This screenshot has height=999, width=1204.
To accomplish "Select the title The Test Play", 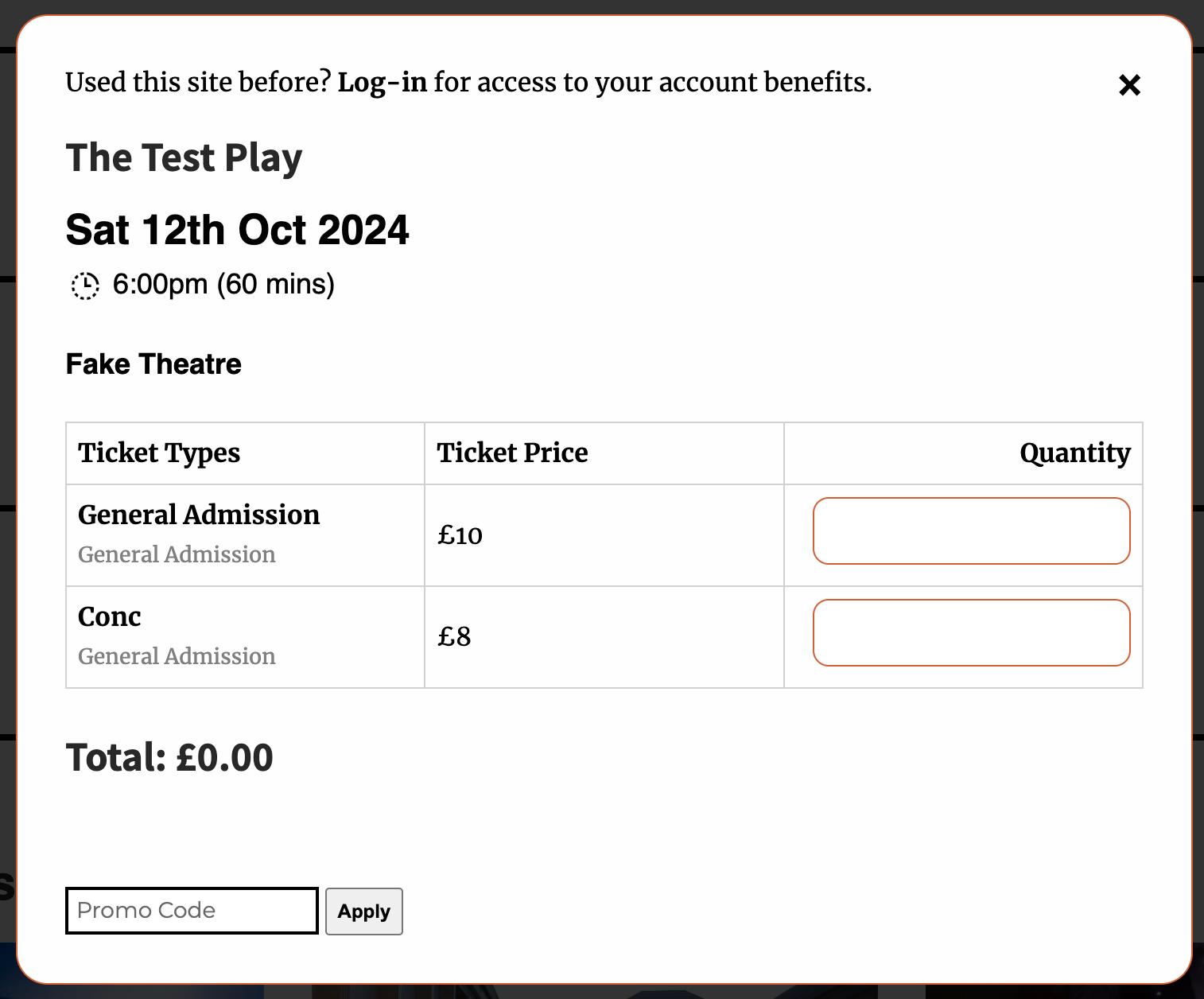I will tap(184, 157).
